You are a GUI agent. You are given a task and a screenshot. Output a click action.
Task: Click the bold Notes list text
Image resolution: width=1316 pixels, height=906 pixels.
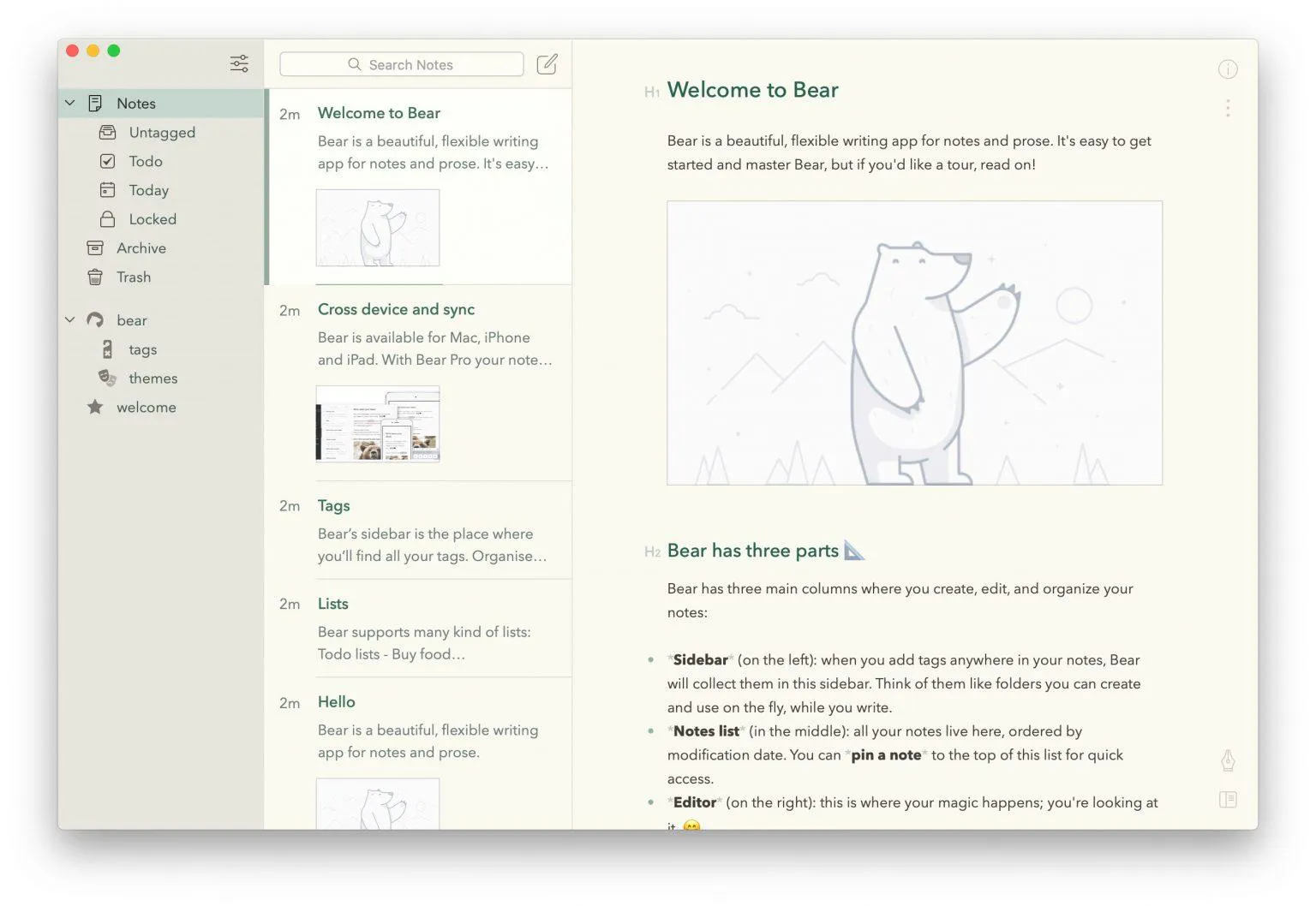tap(706, 731)
